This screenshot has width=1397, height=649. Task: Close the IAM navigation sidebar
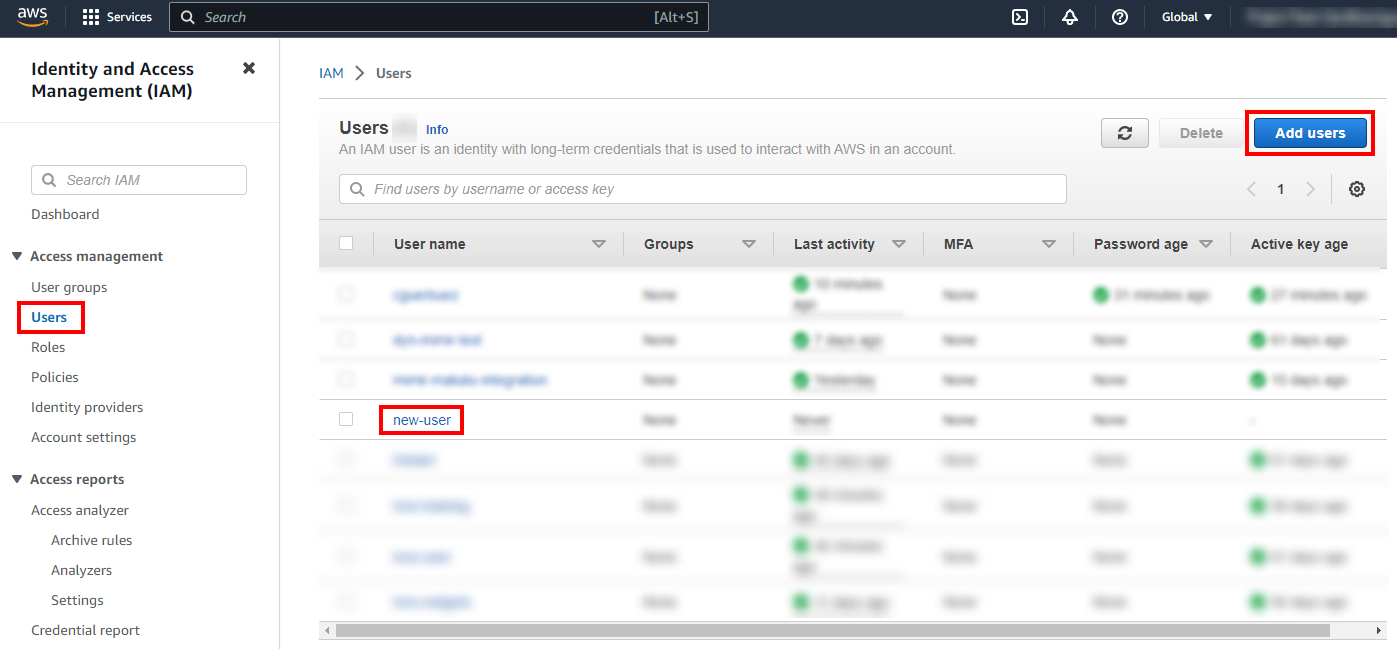tap(249, 68)
